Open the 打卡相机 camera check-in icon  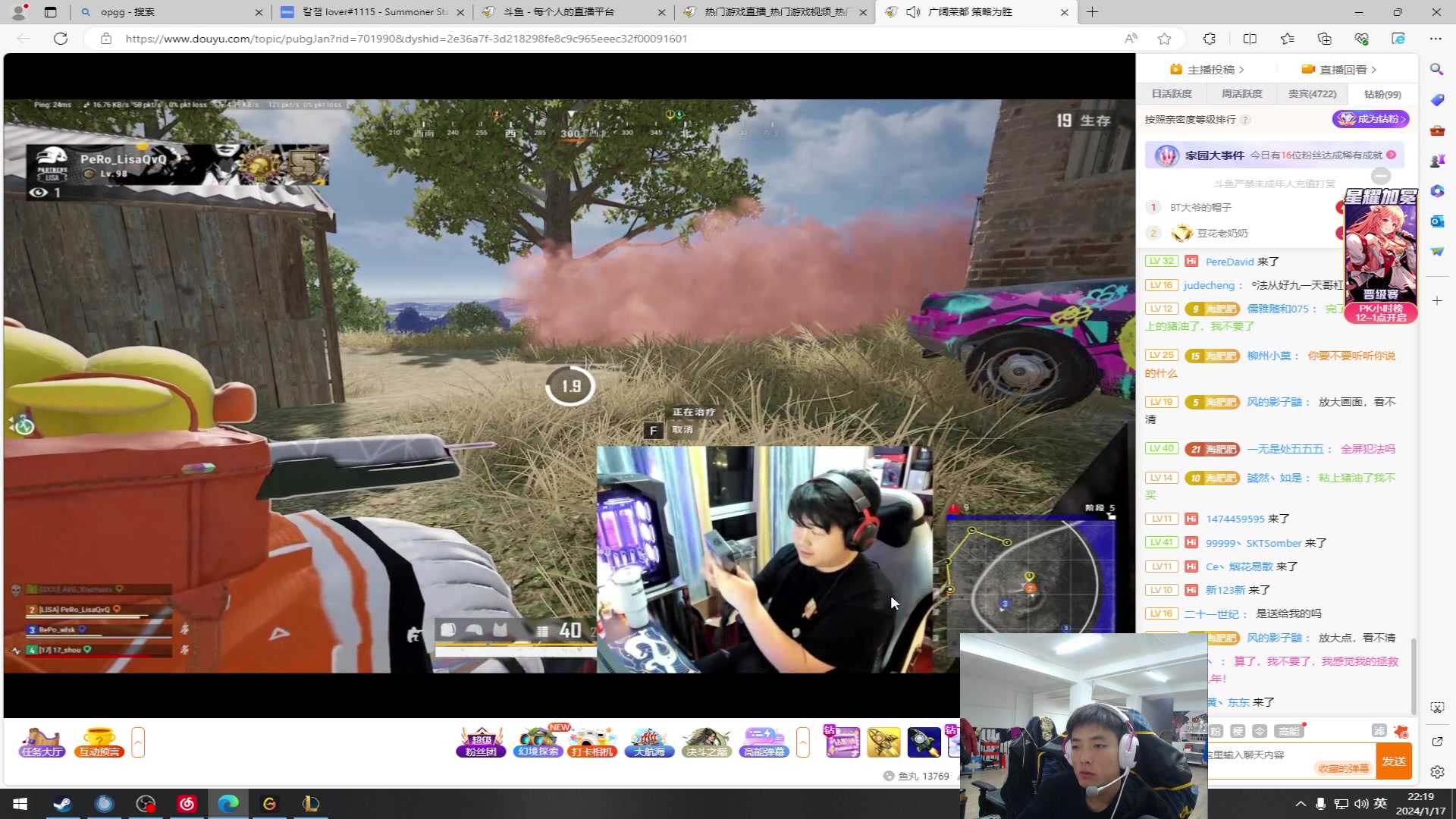(x=592, y=742)
